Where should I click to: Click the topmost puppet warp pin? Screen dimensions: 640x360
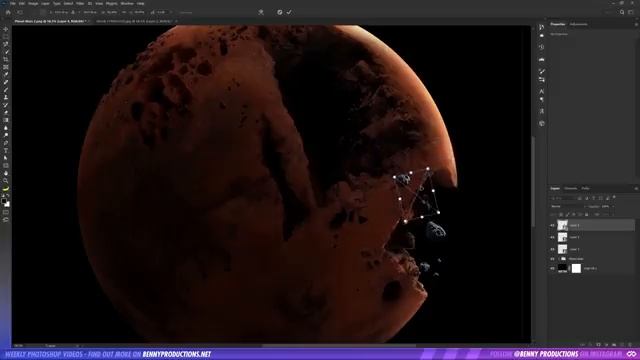428,169
